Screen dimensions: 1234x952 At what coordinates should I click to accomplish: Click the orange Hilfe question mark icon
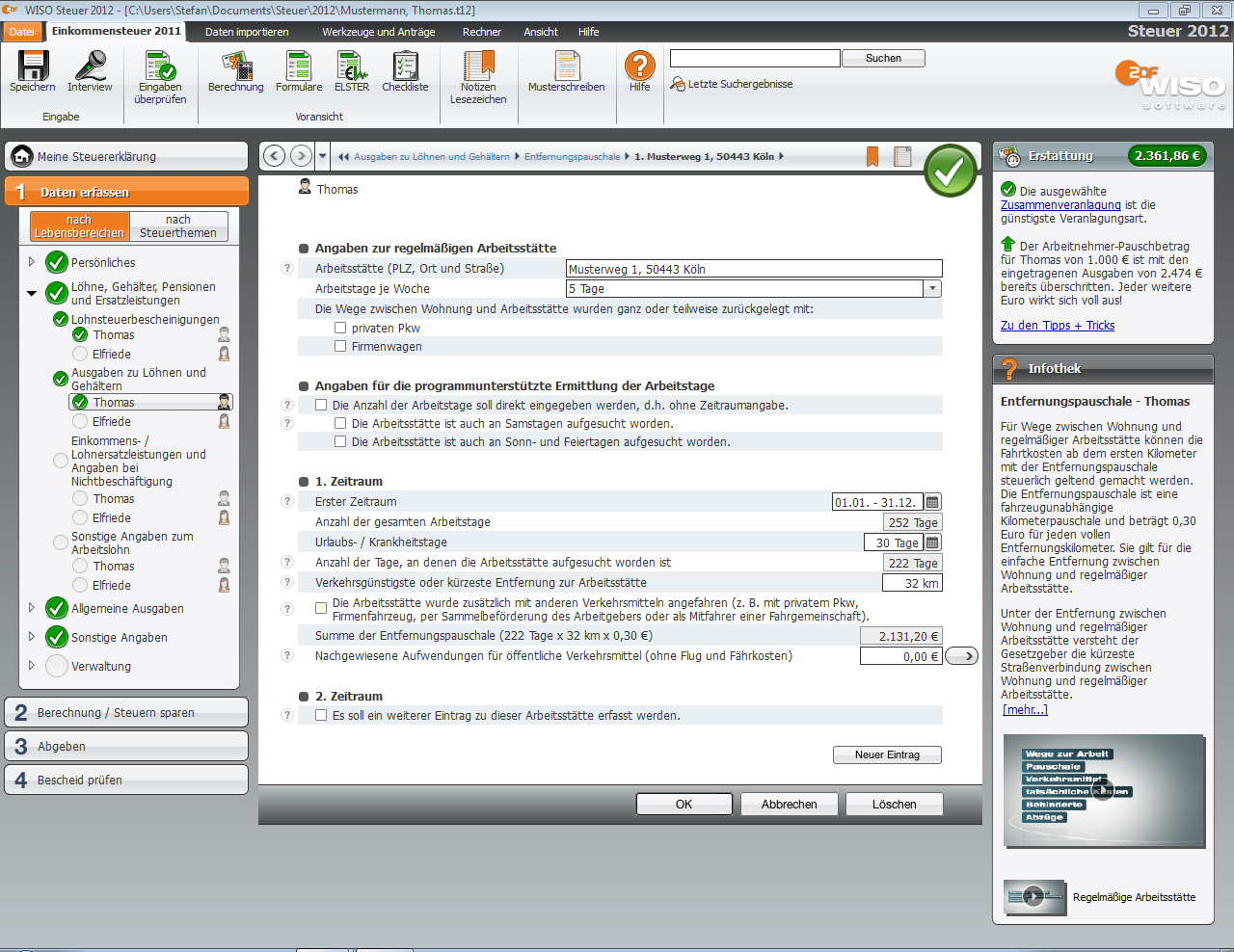coord(639,66)
